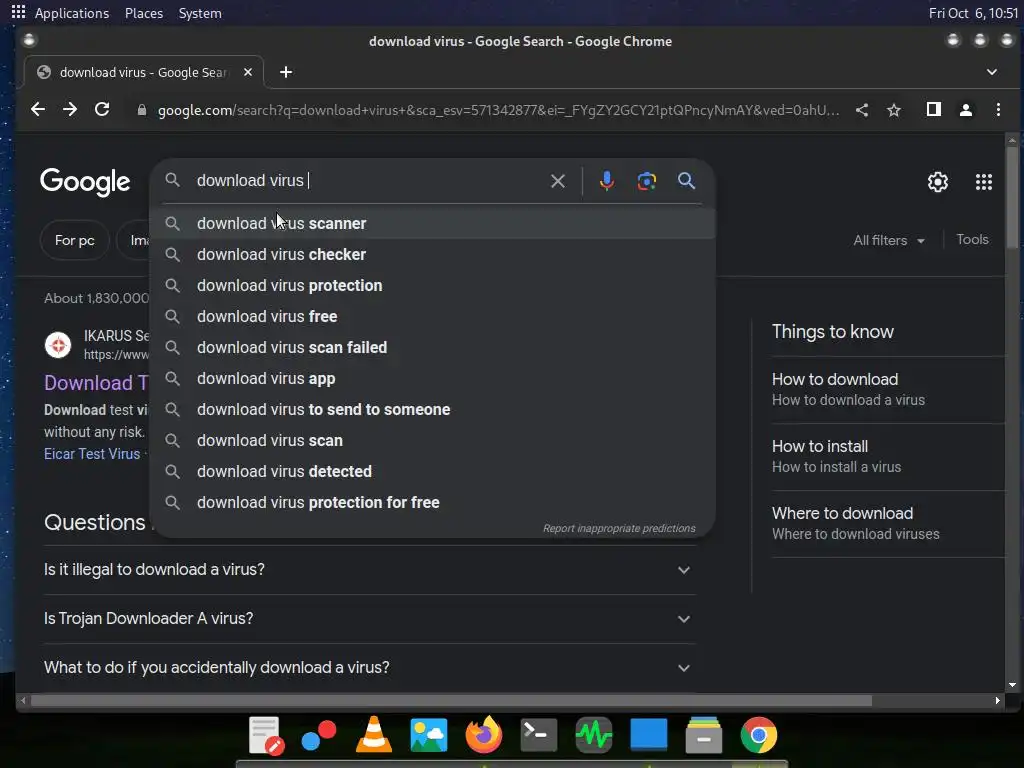
Task: Pick suggestion download virus scan failed
Action: pyautogui.click(x=432, y=347)
